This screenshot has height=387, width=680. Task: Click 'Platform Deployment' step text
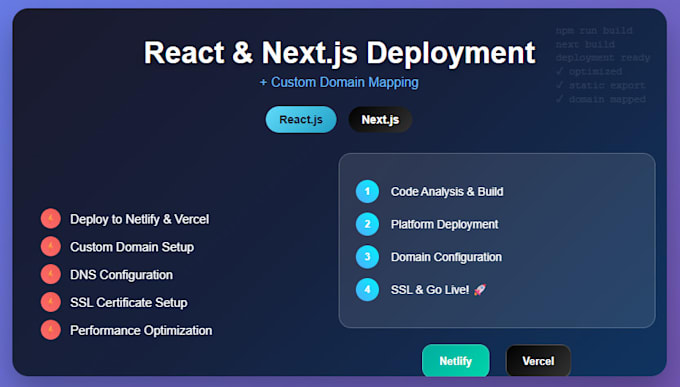click(x=444, y=224)
